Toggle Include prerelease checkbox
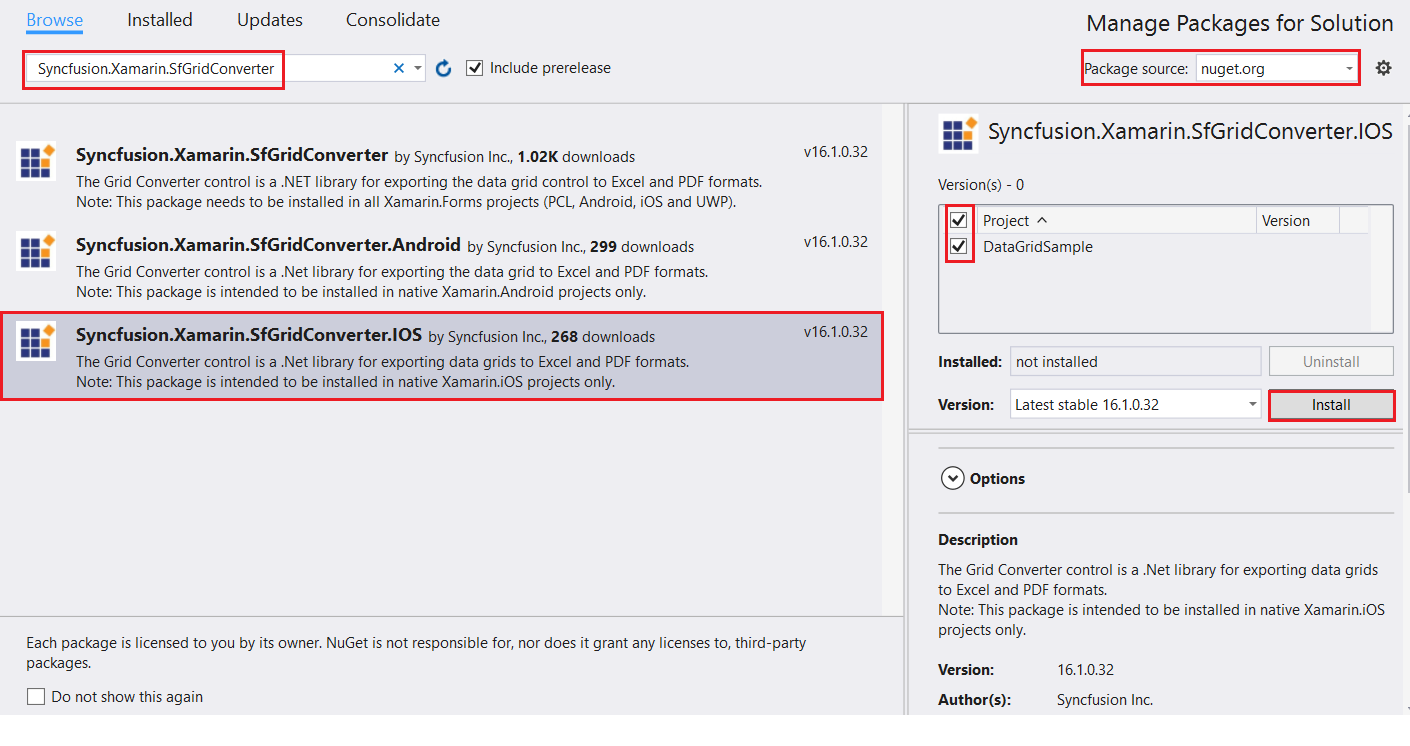The height and width of the screenshot is (746, 1410). (475, 68)
